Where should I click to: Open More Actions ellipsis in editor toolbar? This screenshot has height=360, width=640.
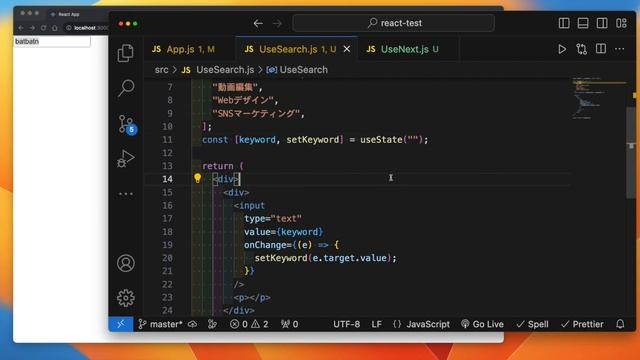click(620, 49)
